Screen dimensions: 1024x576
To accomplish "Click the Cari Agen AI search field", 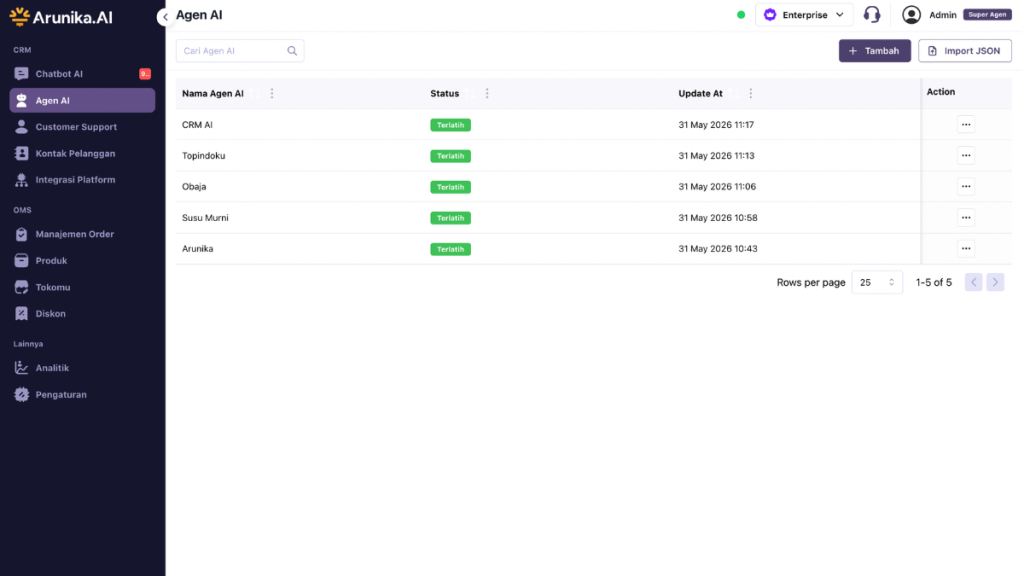I will (x=240, y=51).
